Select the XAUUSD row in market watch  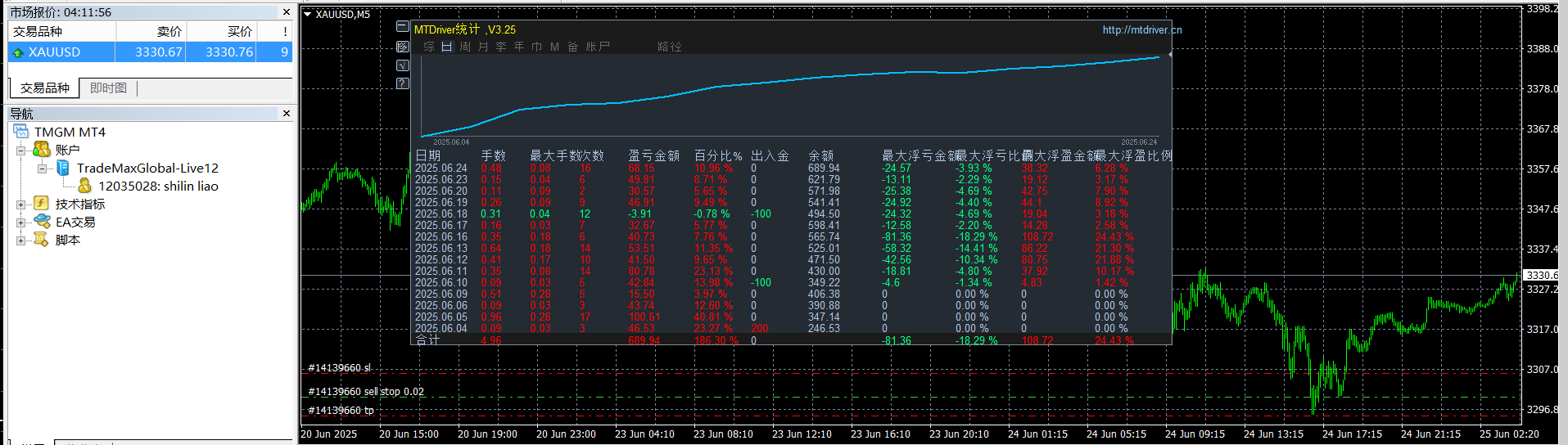click(x=151, y=52)
